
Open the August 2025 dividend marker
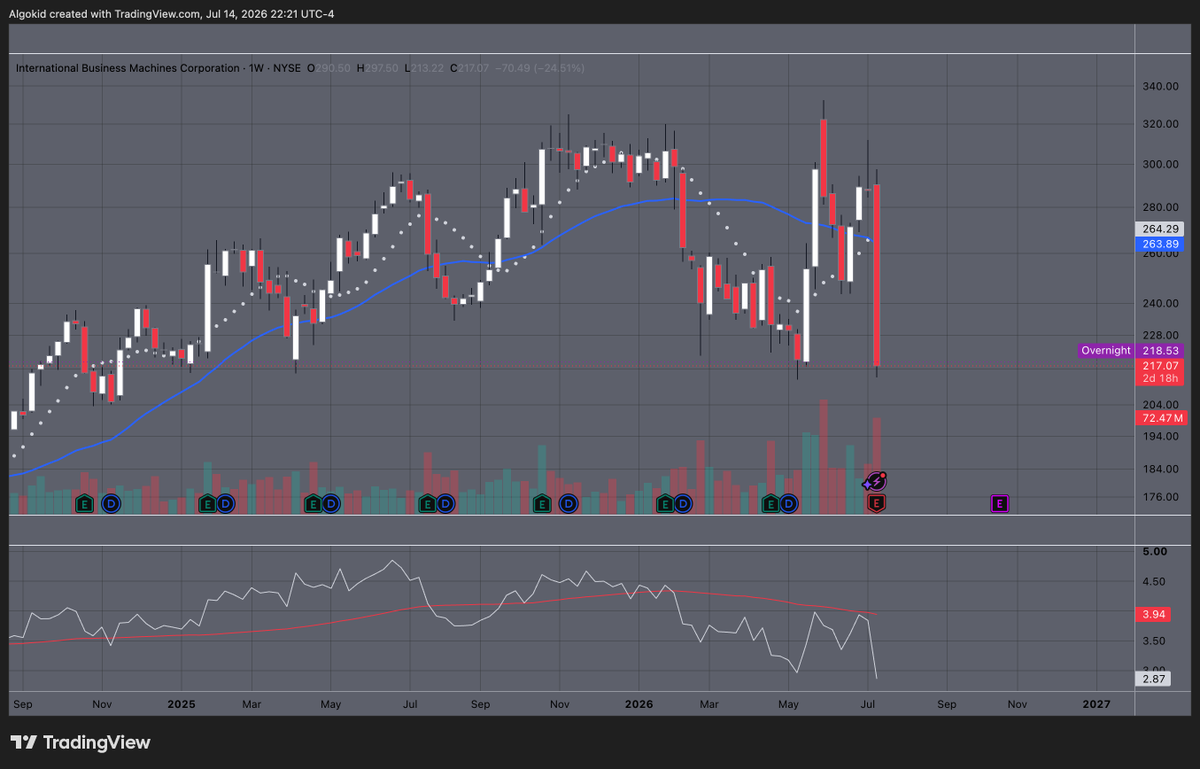pos(445,504)
